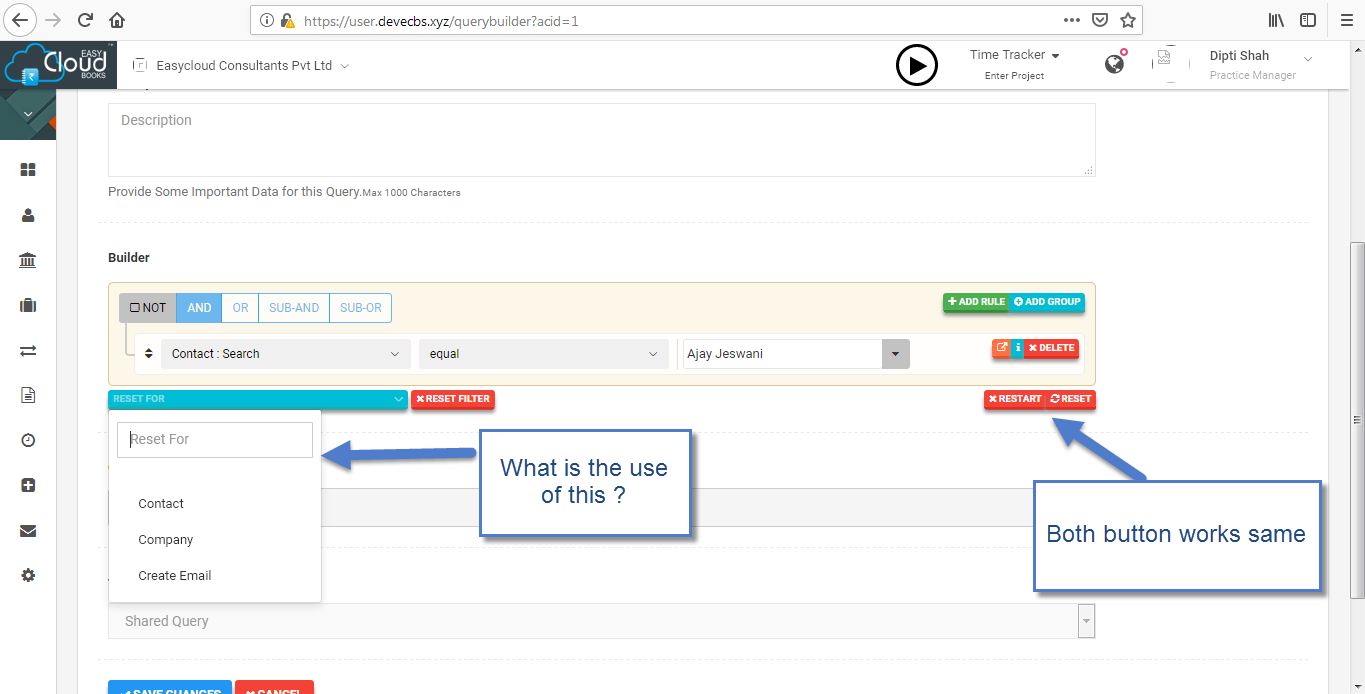Screen dimensions: 1365x694
Task: Open the Shared Query dropdown
Action: 601,621
